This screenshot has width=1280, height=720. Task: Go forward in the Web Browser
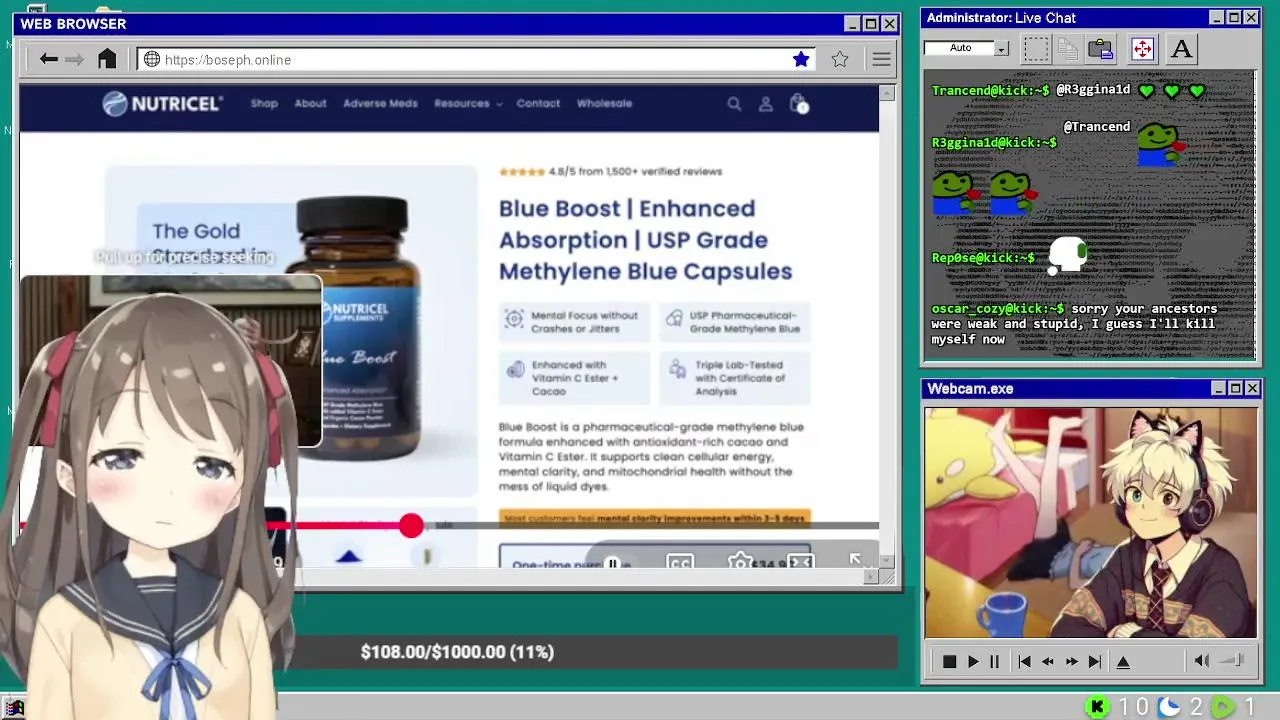[x=75, y=60]
